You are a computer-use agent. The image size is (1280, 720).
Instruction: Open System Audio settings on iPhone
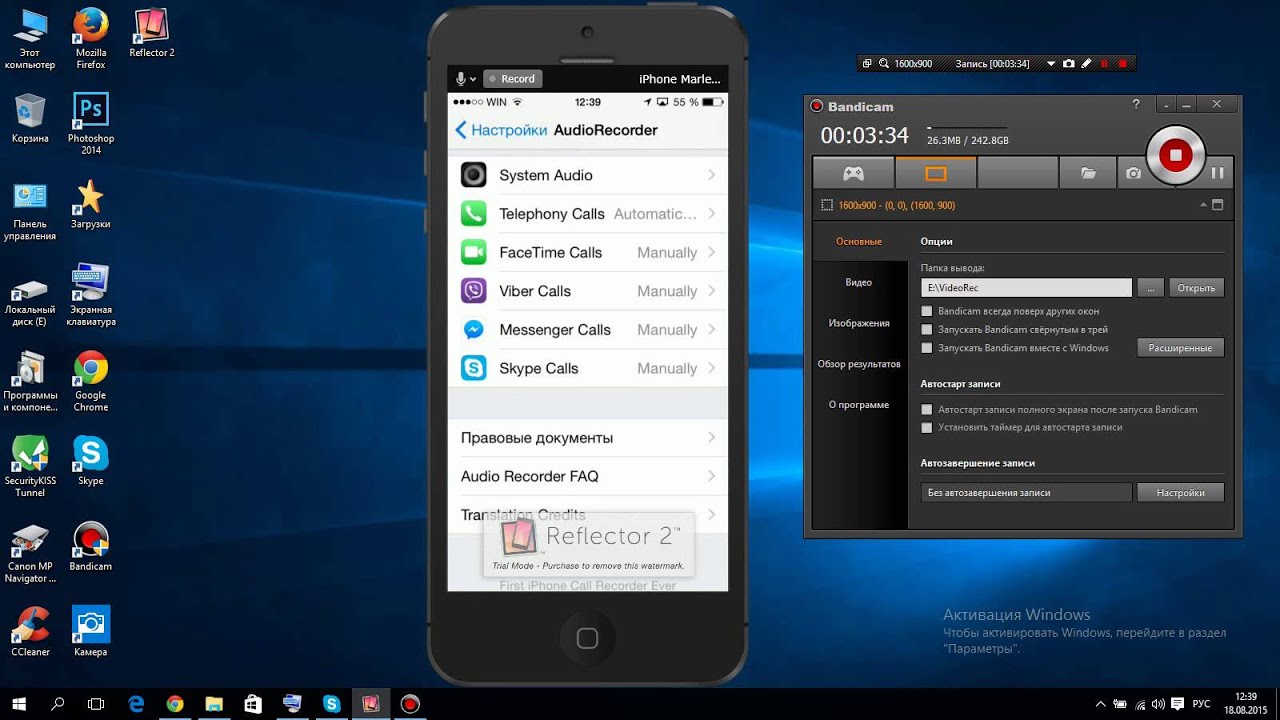pyautogui.click(x=588, y=175)
